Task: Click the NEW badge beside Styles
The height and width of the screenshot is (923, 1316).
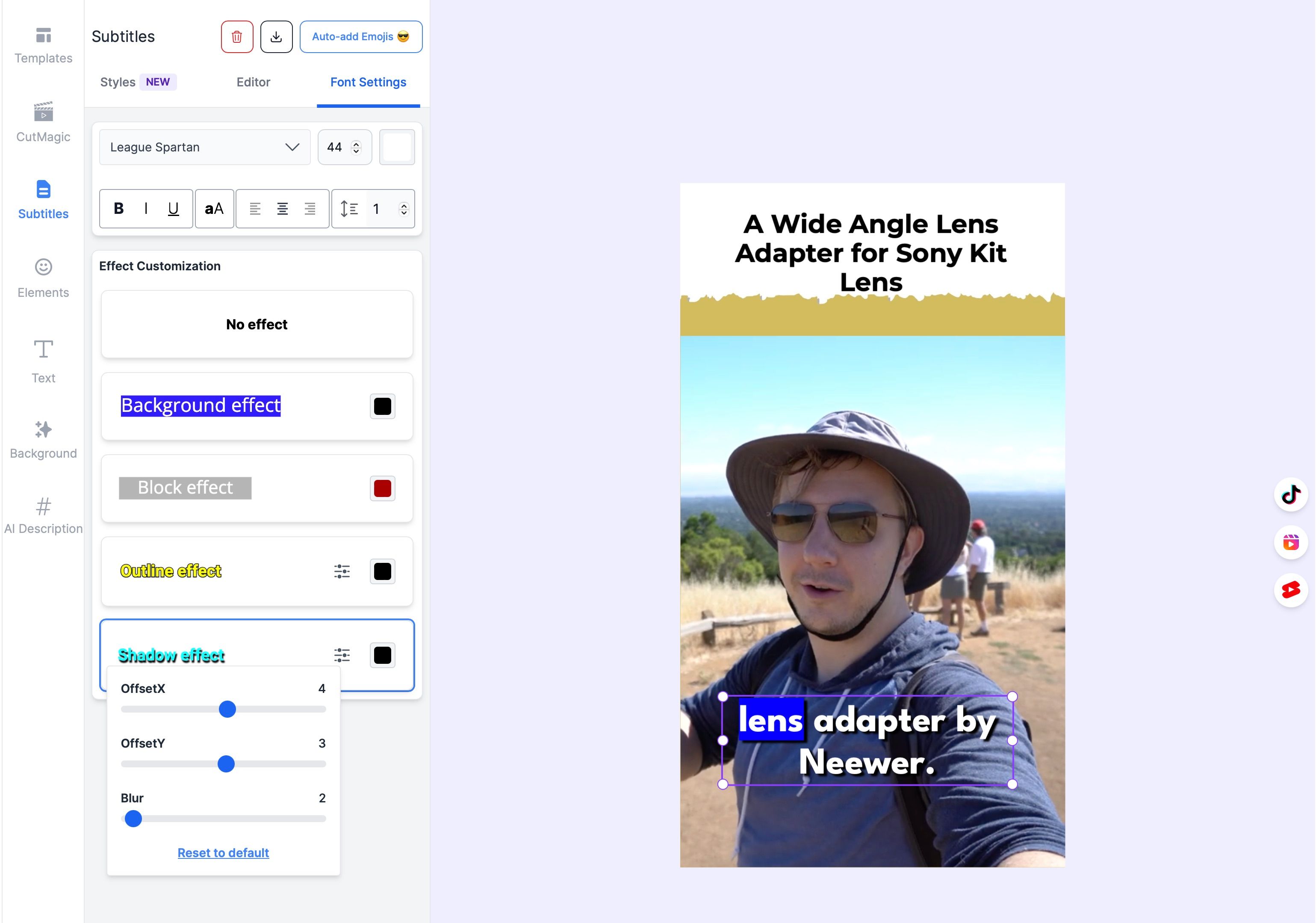Action: (x=158, y=82)
